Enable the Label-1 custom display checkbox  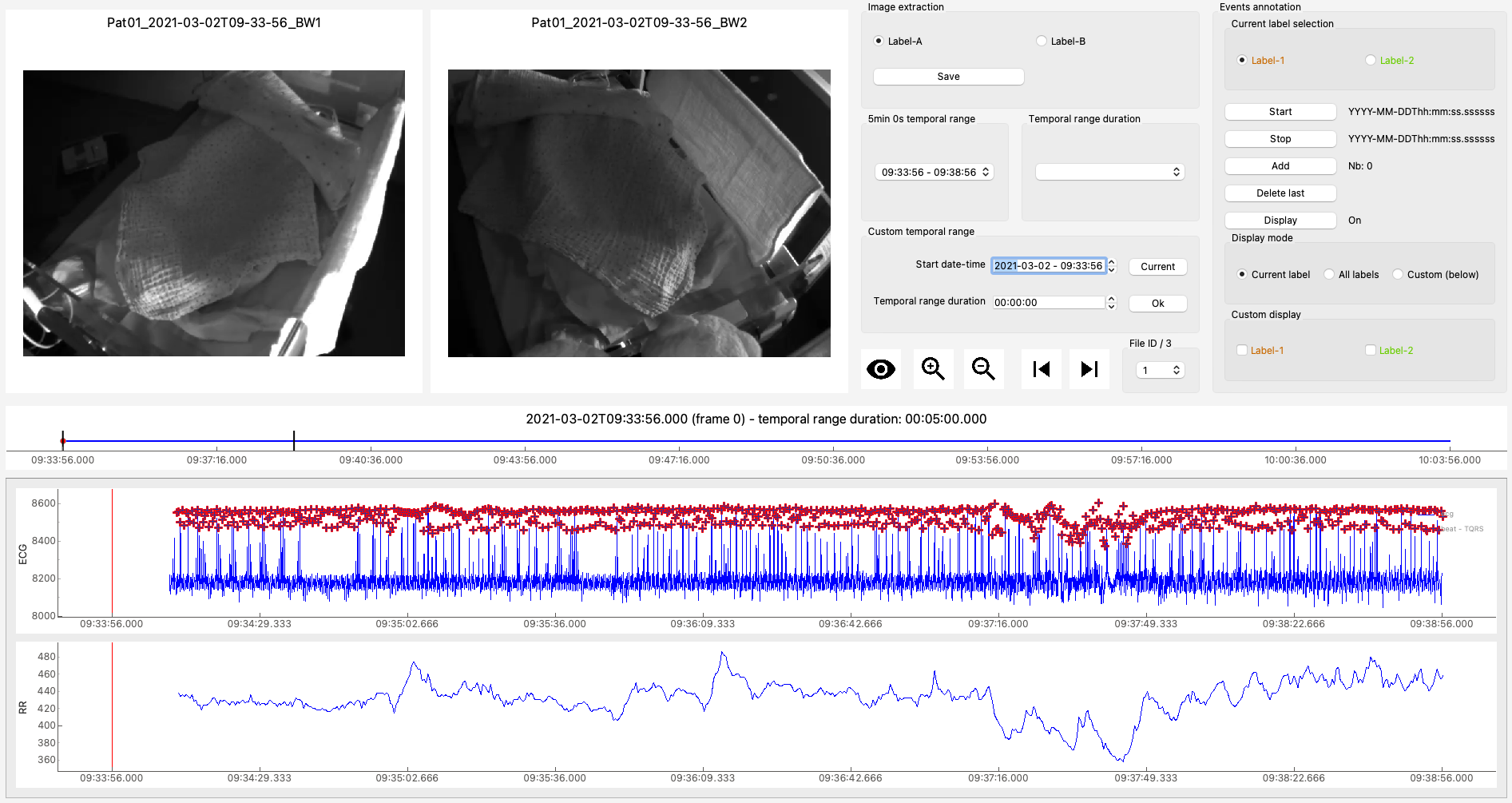[x=1242, y=351]
